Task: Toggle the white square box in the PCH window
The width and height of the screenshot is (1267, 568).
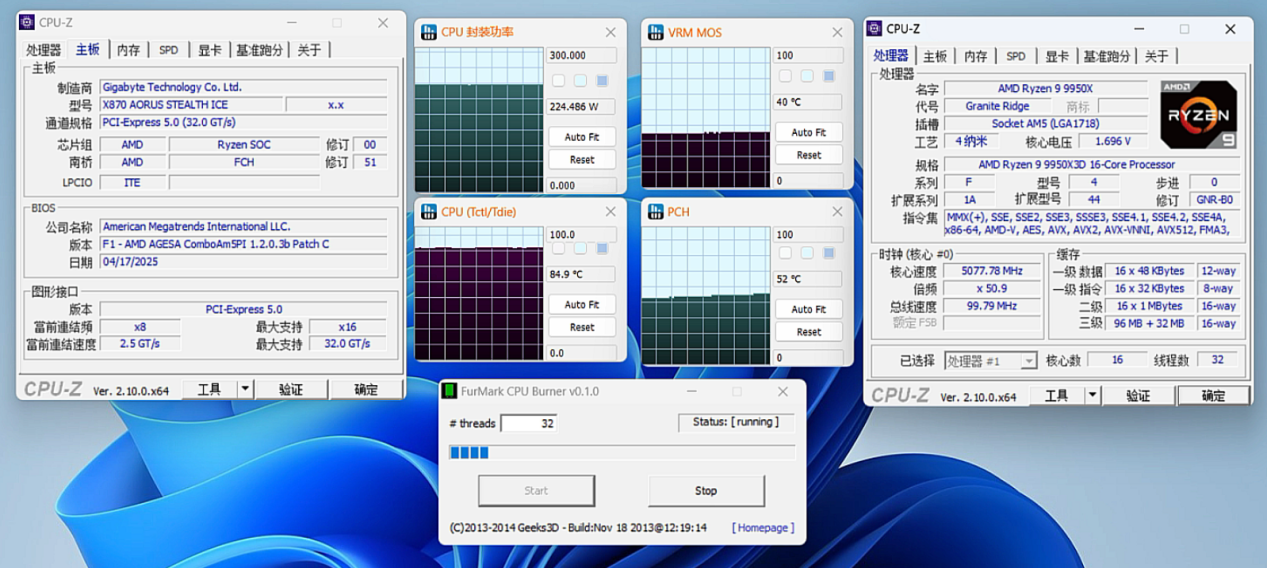Action: point(785,254)
